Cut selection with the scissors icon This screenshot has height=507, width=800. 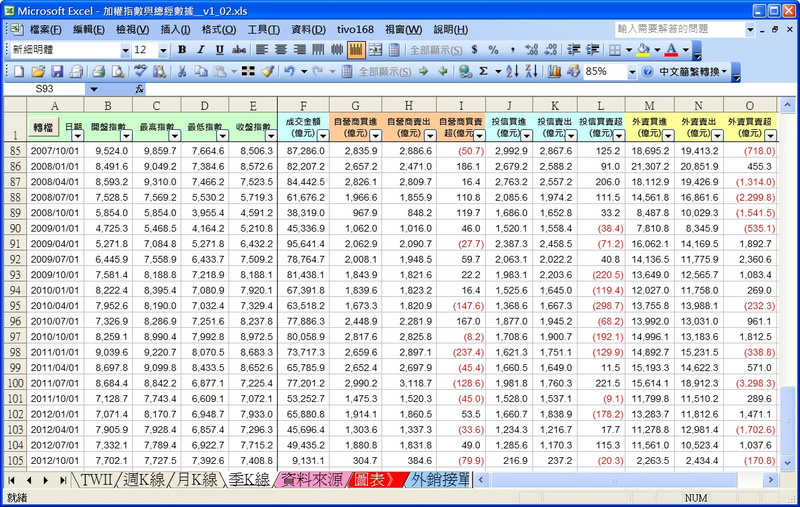coord(181,71)
